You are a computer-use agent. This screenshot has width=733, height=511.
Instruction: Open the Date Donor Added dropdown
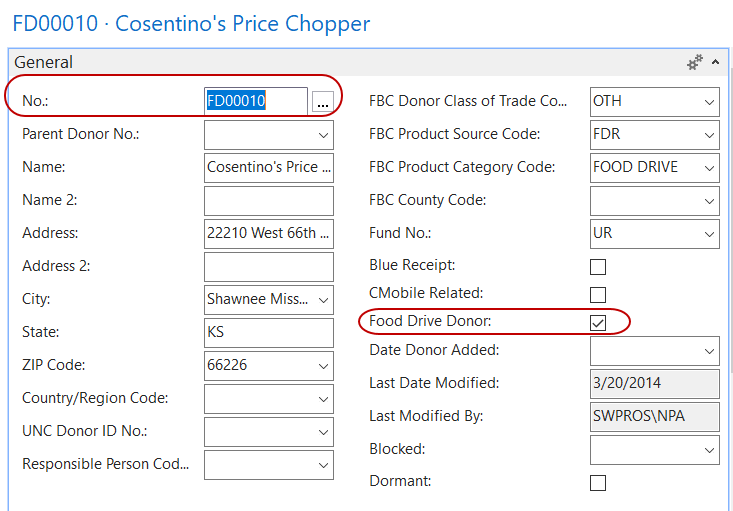pyautogui.click(x=709, y=351)
